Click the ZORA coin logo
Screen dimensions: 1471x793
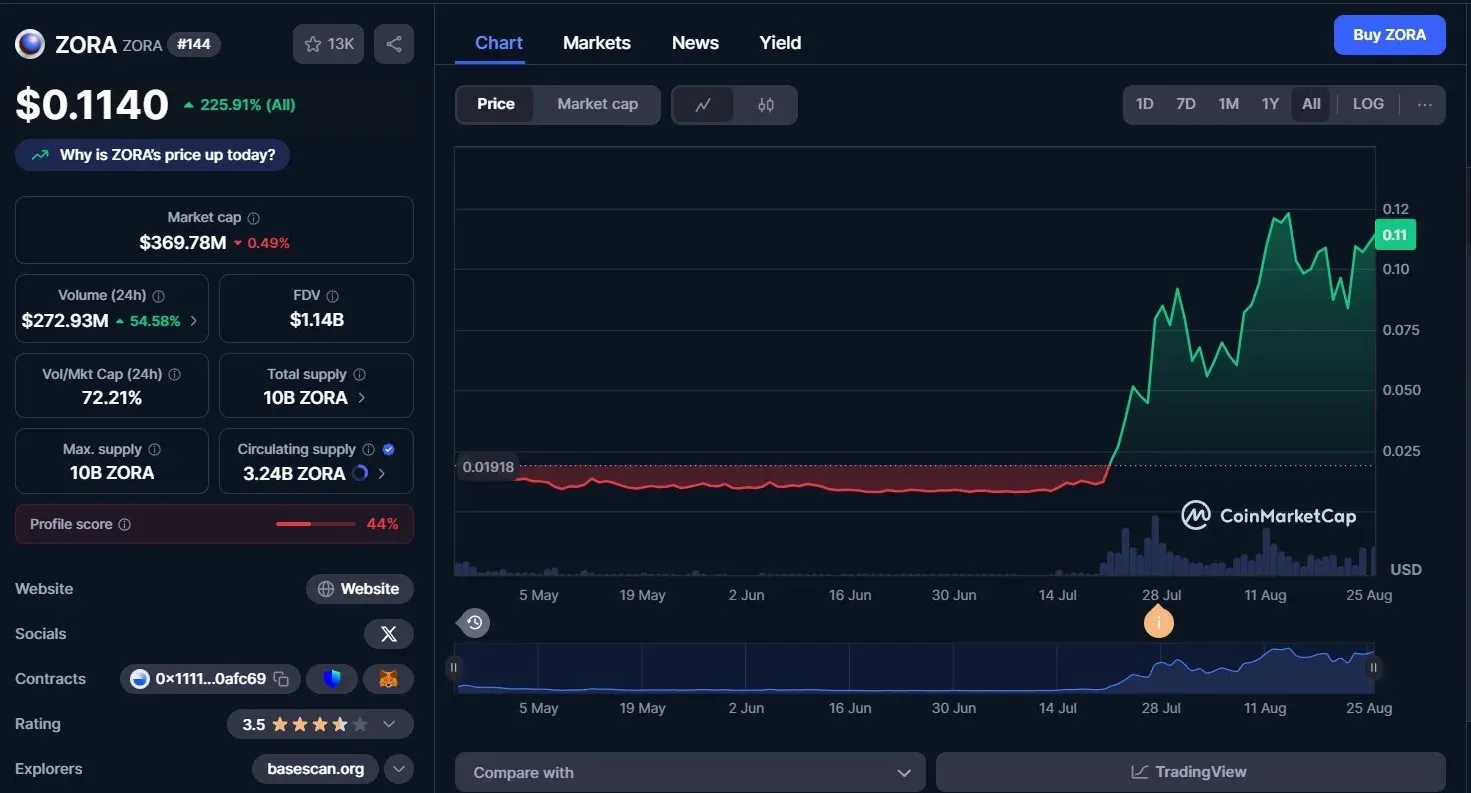30,44
